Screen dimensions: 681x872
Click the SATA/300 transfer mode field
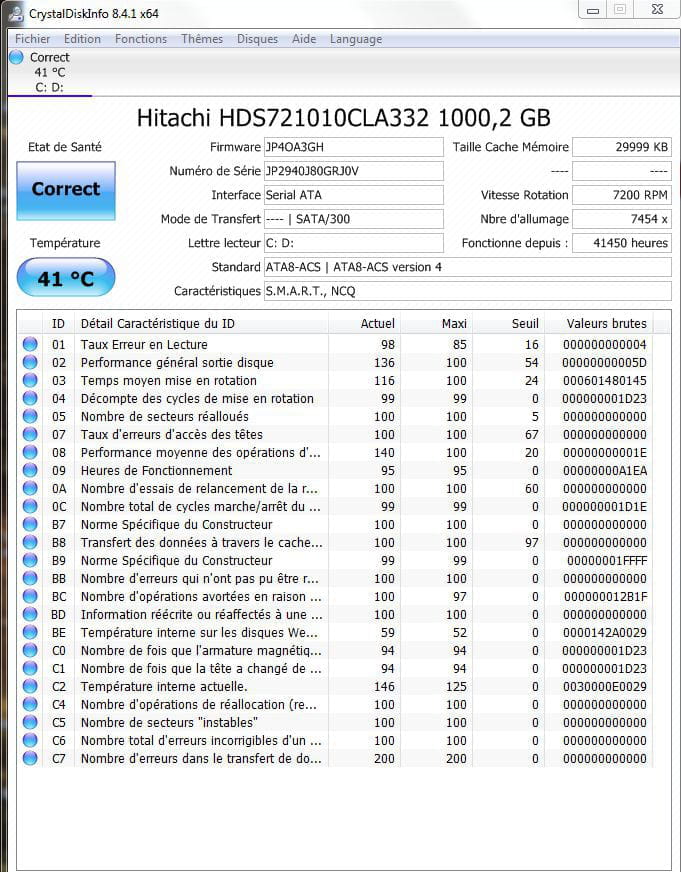(354, 219)
